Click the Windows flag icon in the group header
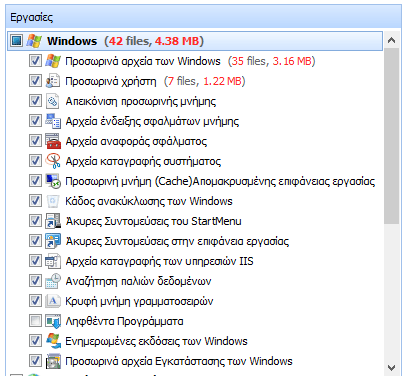The image size is (407, 376). (34, 41)
